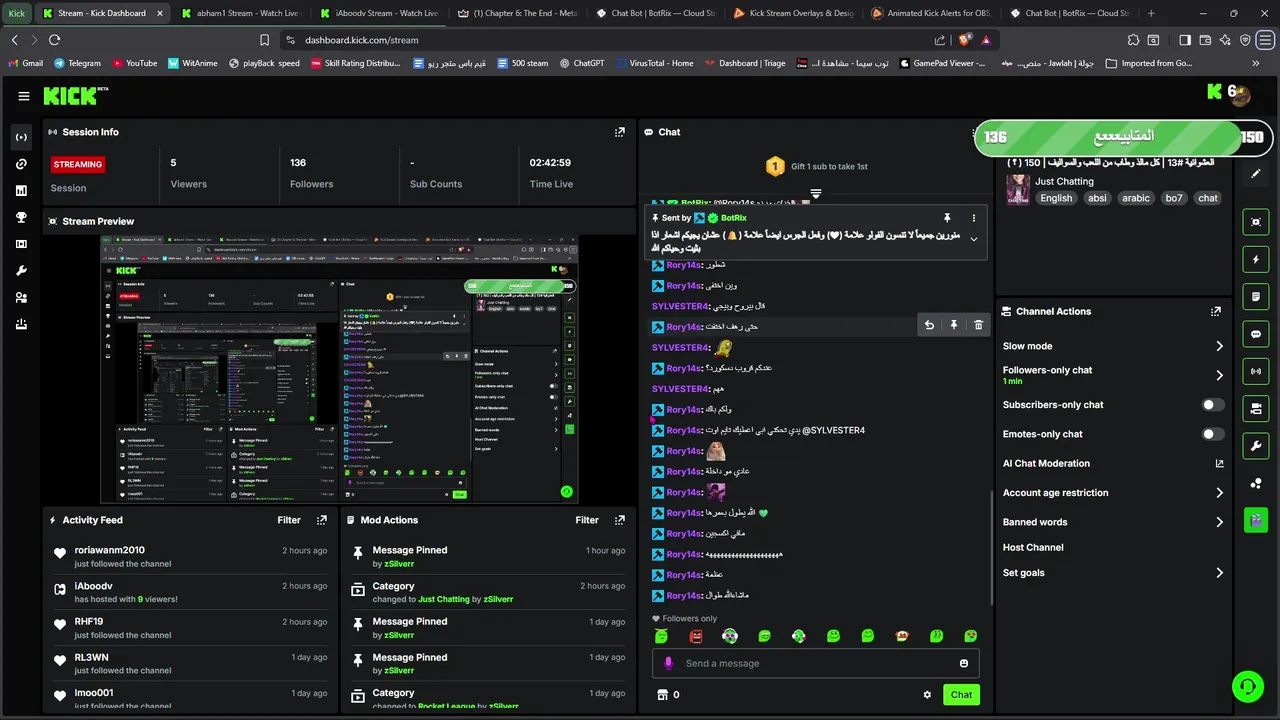The height and width of the screenshot is (720, 1280).
Task: Click the document notes icon in right toolbar
Action: coord(1256,297)
